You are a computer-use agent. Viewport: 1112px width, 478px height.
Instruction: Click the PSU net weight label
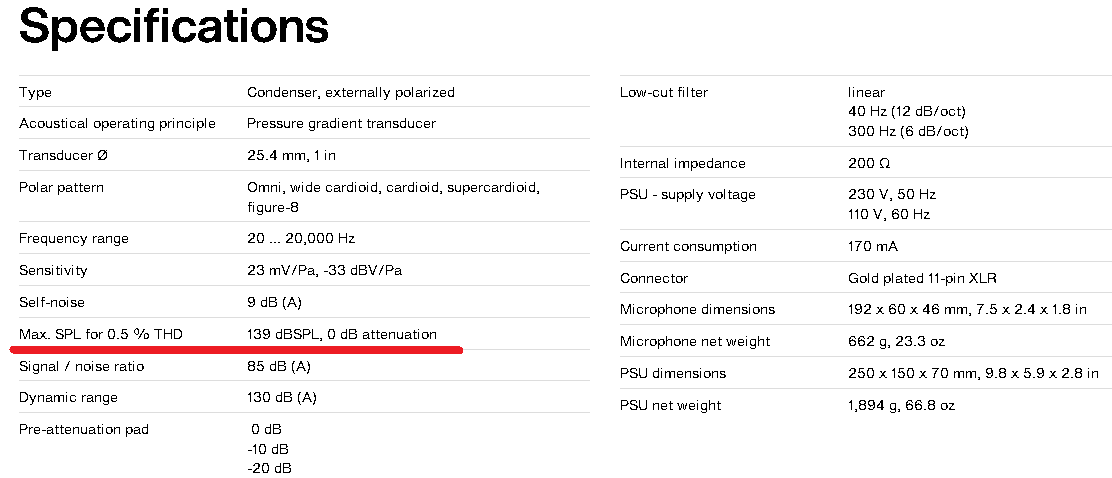click(670, 405)
